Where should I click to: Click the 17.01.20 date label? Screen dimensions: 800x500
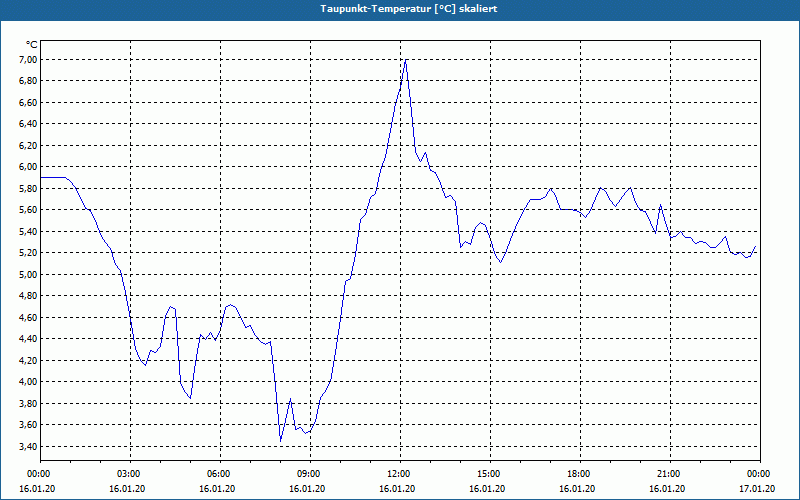pos(757,489)
